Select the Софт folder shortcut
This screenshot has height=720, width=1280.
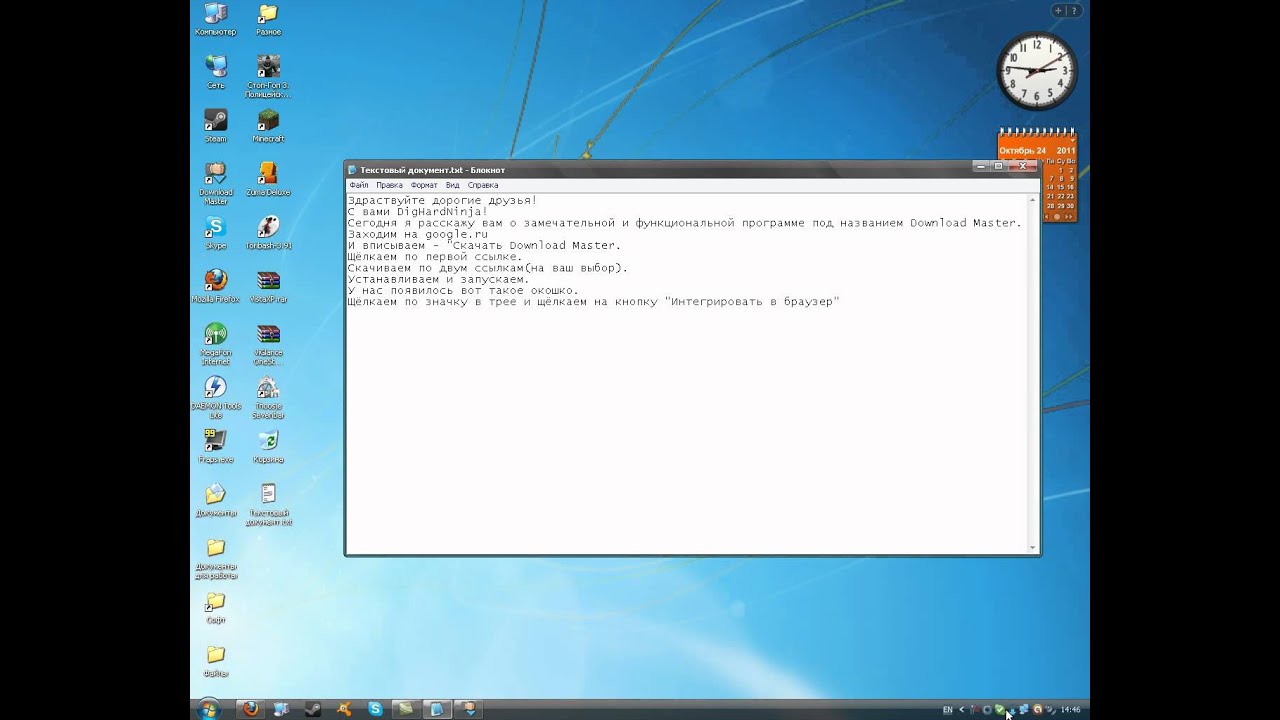tap(215, 607)
